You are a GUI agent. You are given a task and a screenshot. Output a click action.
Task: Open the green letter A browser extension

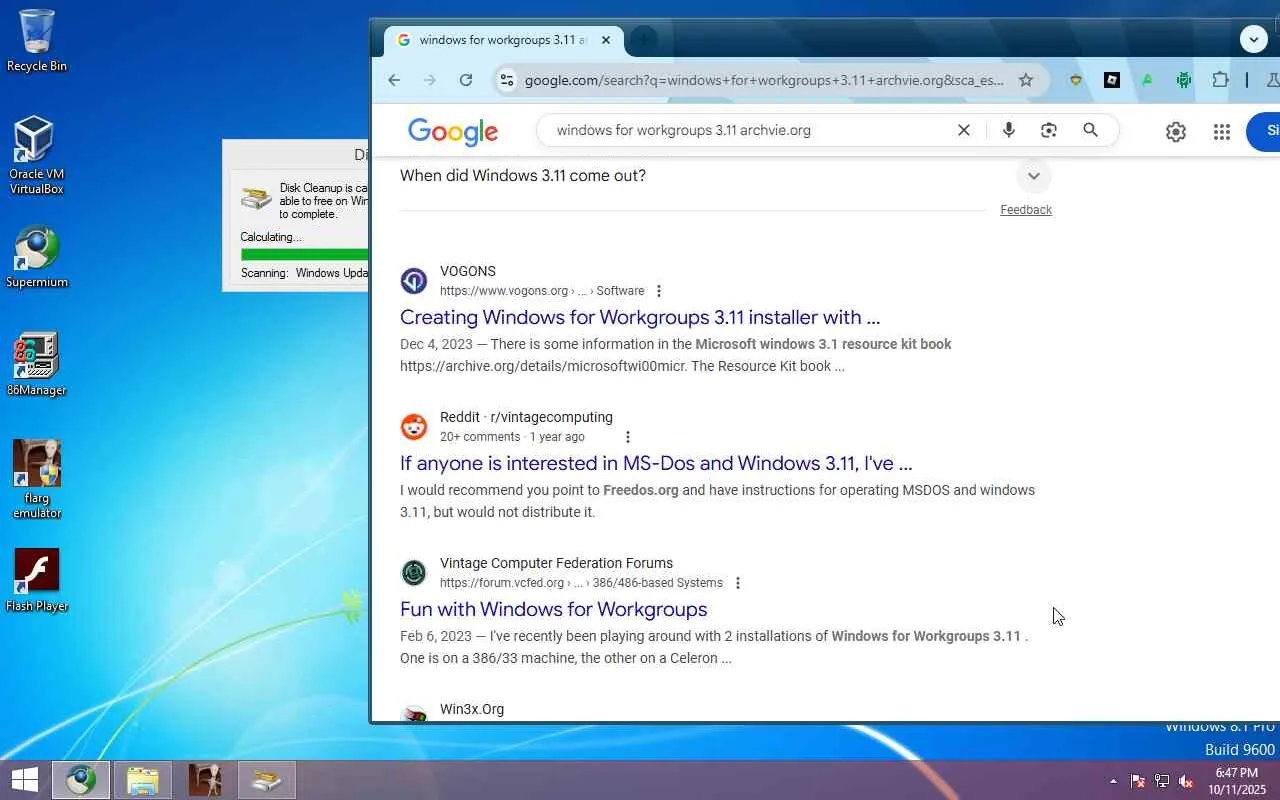point(1148,80)
